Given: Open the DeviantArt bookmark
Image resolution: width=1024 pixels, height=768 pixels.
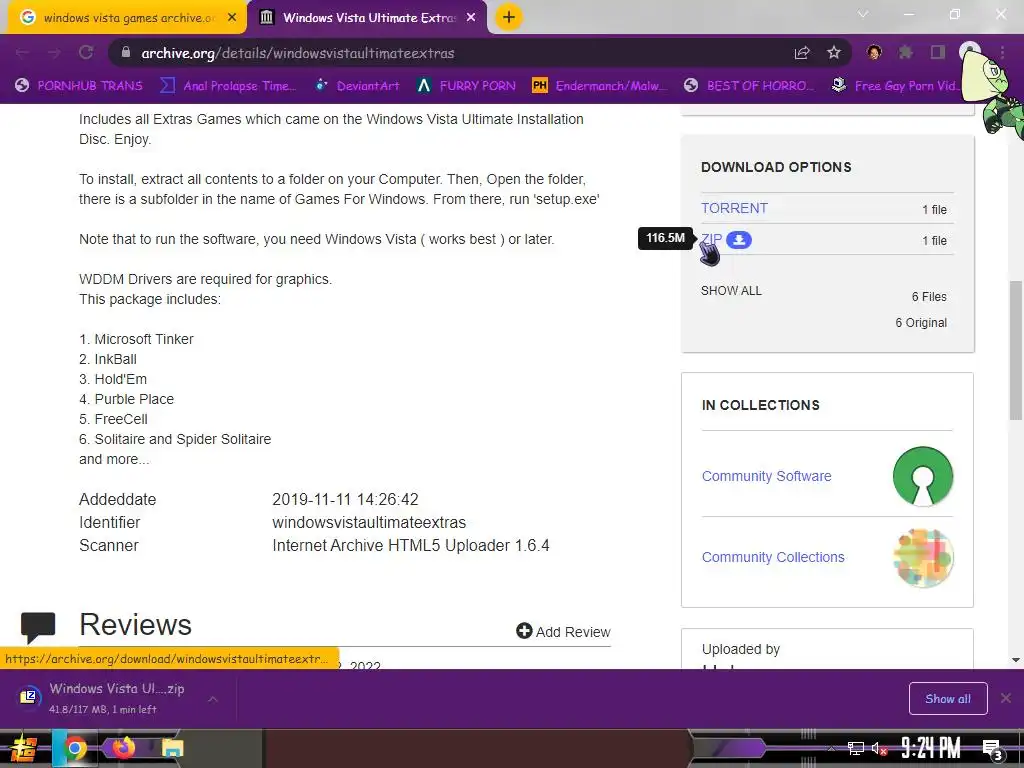Looking at the screenshot, I should 357,86.
